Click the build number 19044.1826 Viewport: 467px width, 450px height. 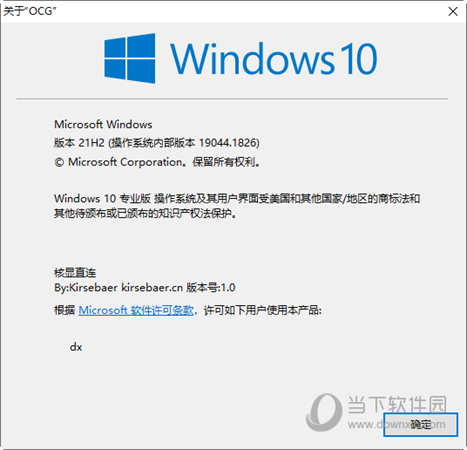tap(228, 143)
